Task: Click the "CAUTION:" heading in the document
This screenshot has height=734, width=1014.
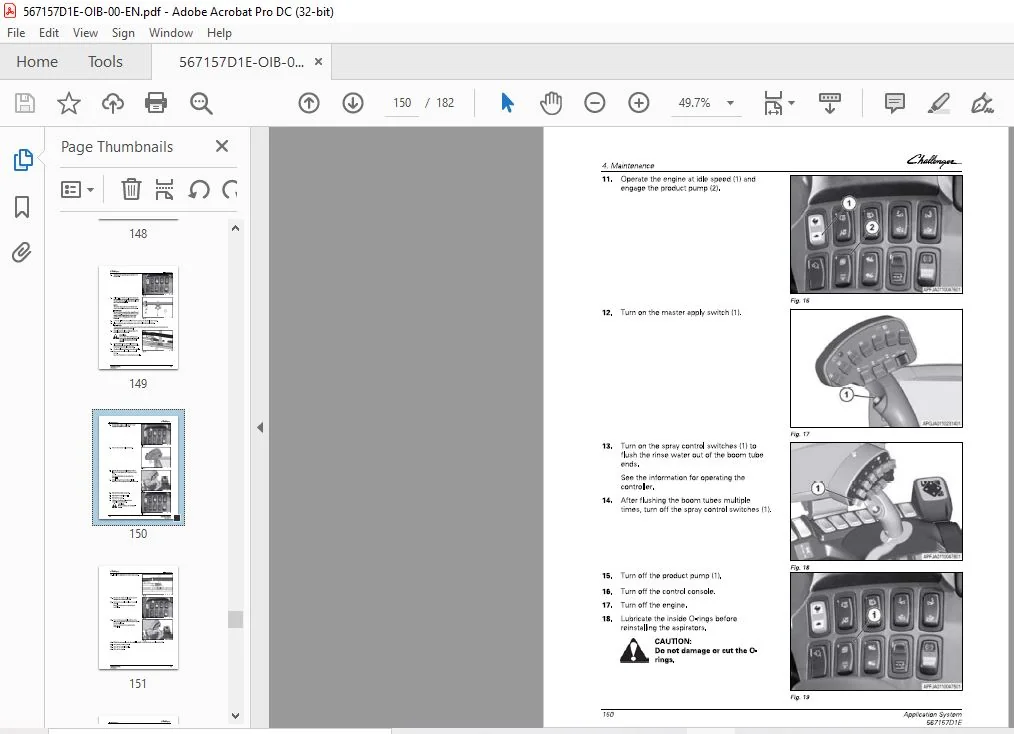Action: (x=673, y=642)
